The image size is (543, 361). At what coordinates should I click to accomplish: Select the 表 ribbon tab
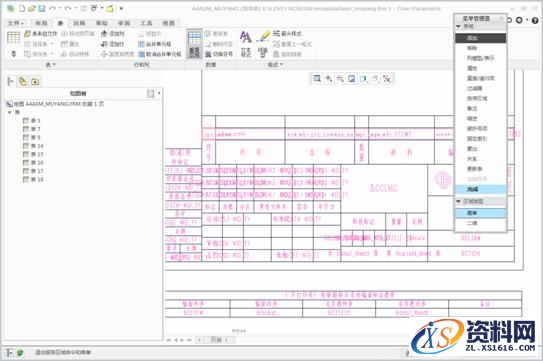60,23
